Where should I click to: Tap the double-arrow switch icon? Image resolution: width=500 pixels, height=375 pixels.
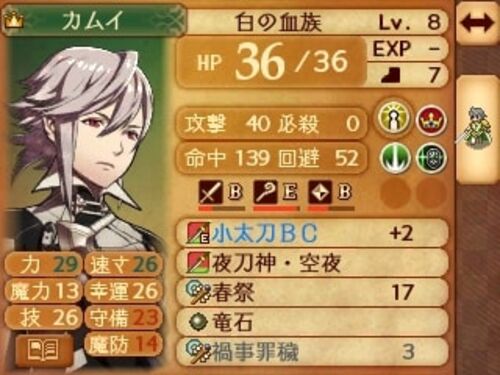(x=477, y=23)
